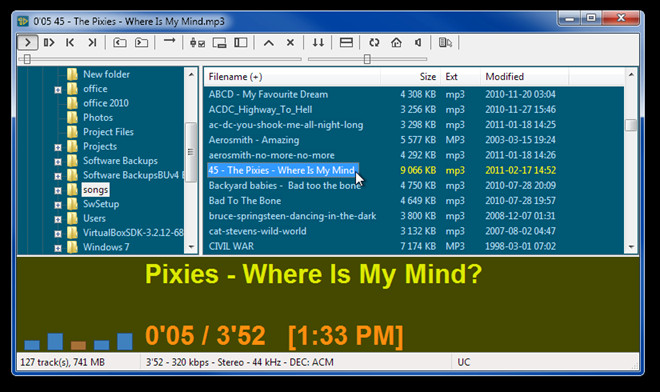Expand the Windows 7 folder node
Screen dimensions: 660x392
click(x=58, y=248)
